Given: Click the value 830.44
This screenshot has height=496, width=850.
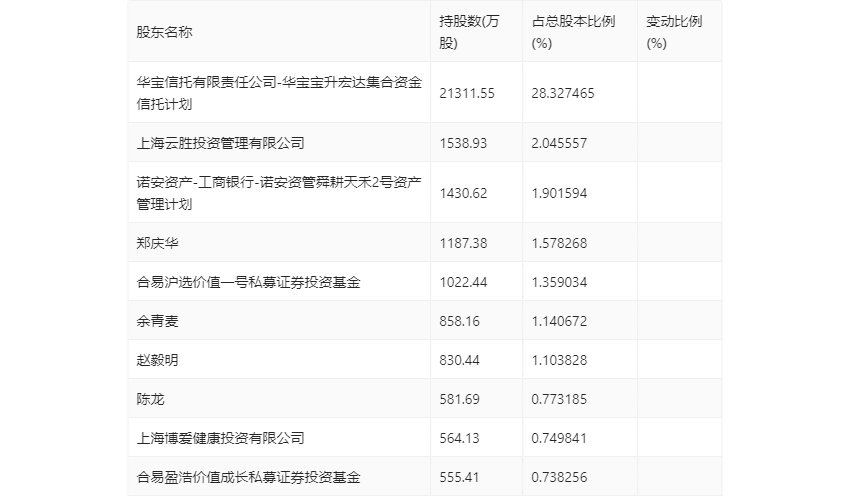Looking at the screenshot, I should point(459,360).
